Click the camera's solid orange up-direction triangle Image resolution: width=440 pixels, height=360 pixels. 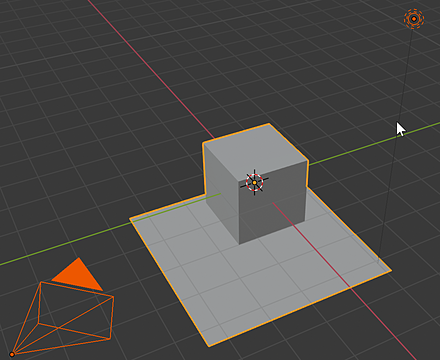click(77, 274)
